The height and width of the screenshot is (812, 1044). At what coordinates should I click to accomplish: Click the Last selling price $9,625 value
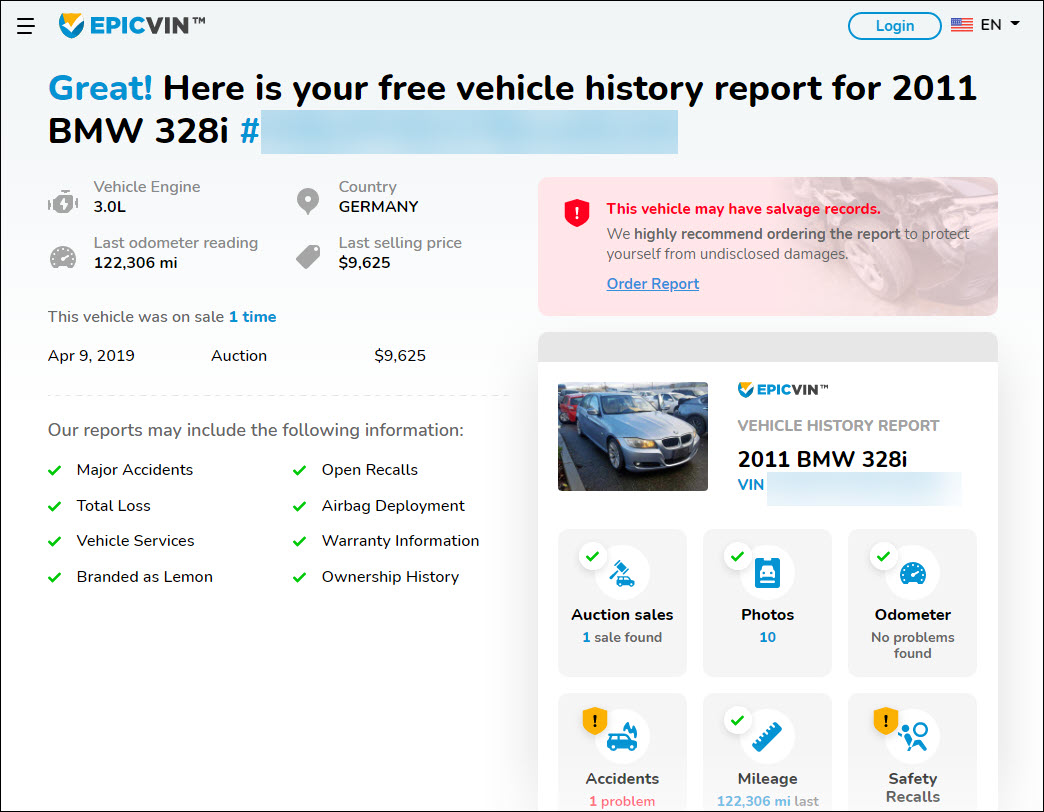pos(364,263)
